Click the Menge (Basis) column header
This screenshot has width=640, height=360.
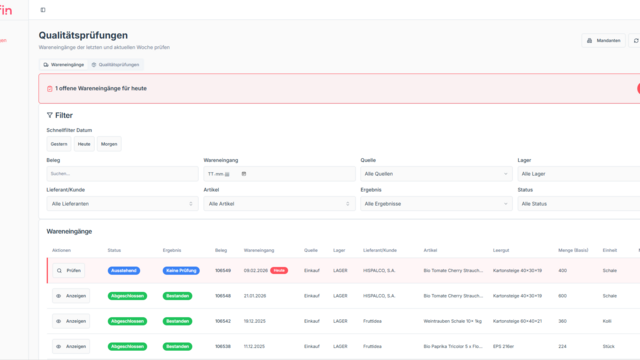(x=573, y=250)
